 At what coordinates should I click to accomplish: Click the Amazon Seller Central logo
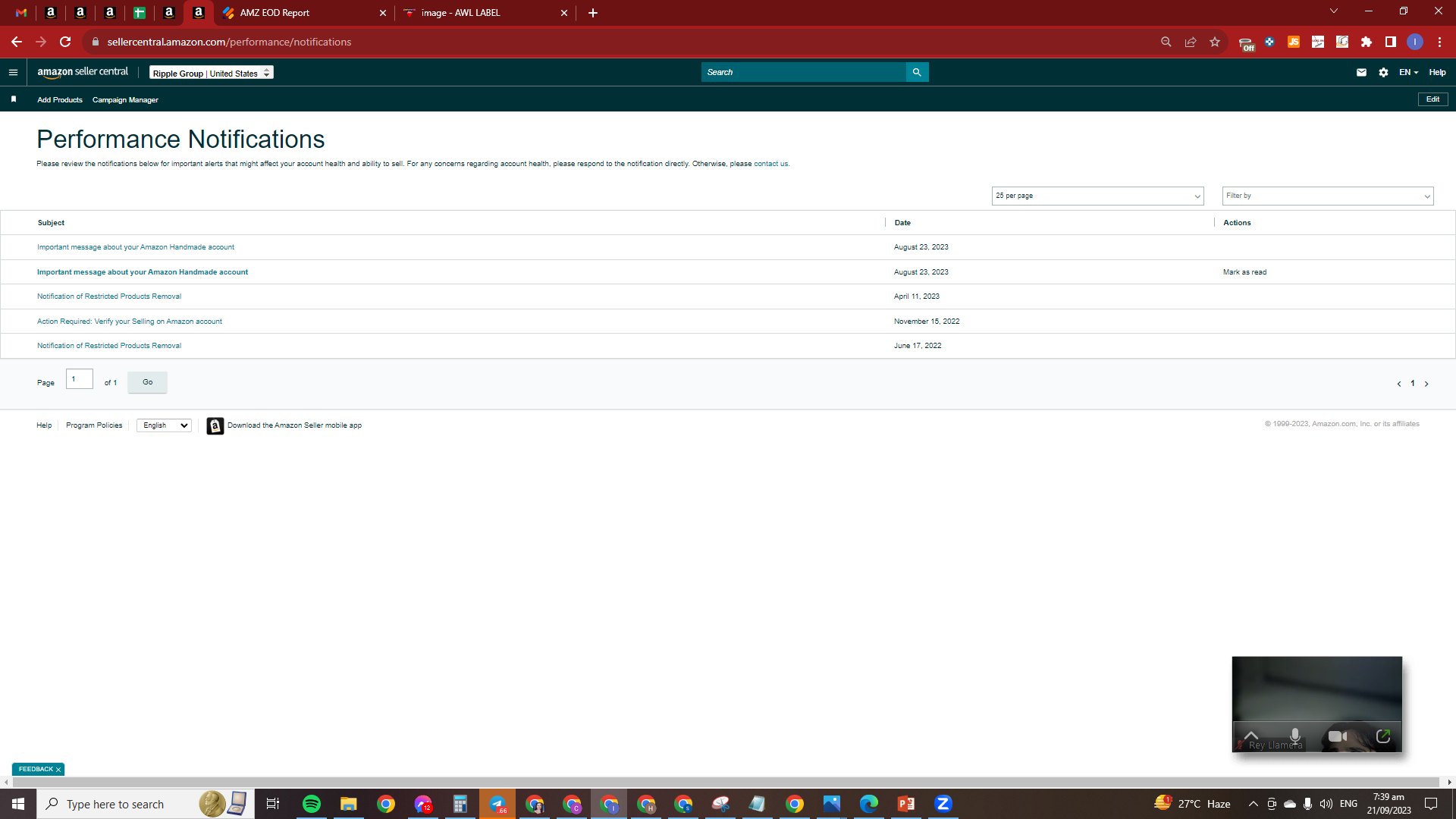pos(83,72)
